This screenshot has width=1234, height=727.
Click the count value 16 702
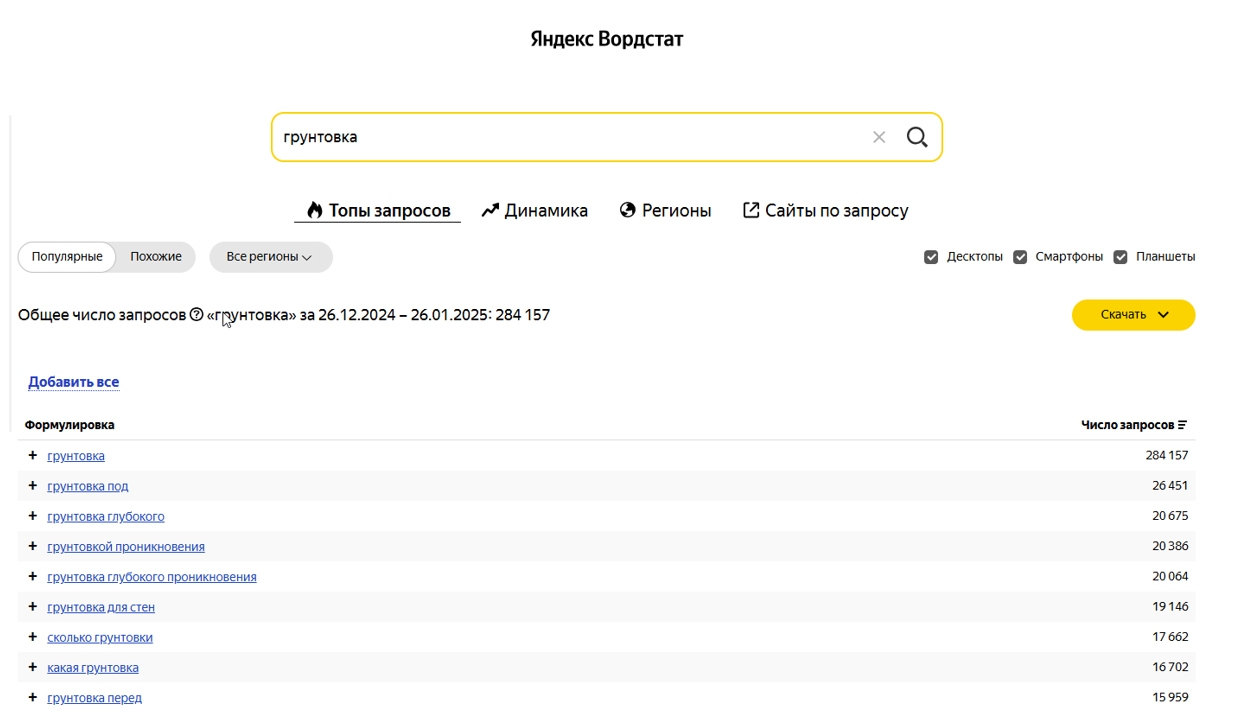1170,667
